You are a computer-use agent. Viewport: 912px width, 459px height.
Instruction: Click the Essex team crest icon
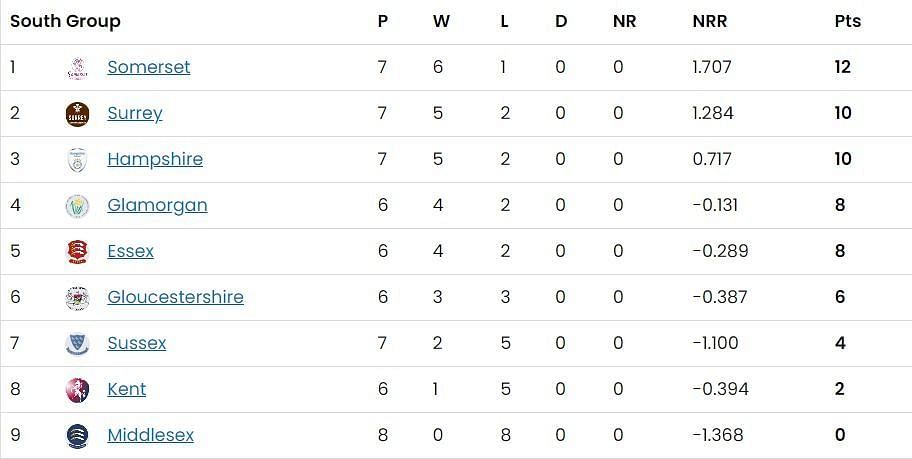tap(77, 252)
